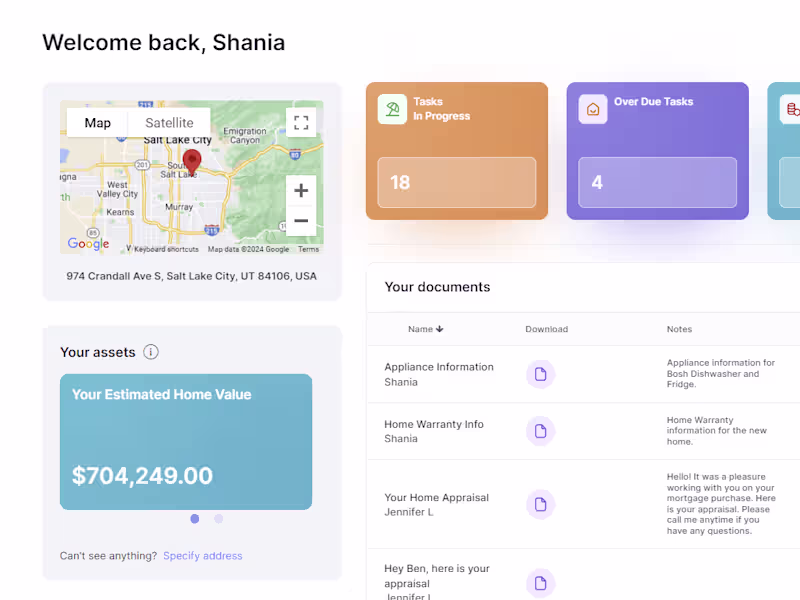800x600 pixels.
Task: Select the Map view tab
Action: tap(98, 123)
